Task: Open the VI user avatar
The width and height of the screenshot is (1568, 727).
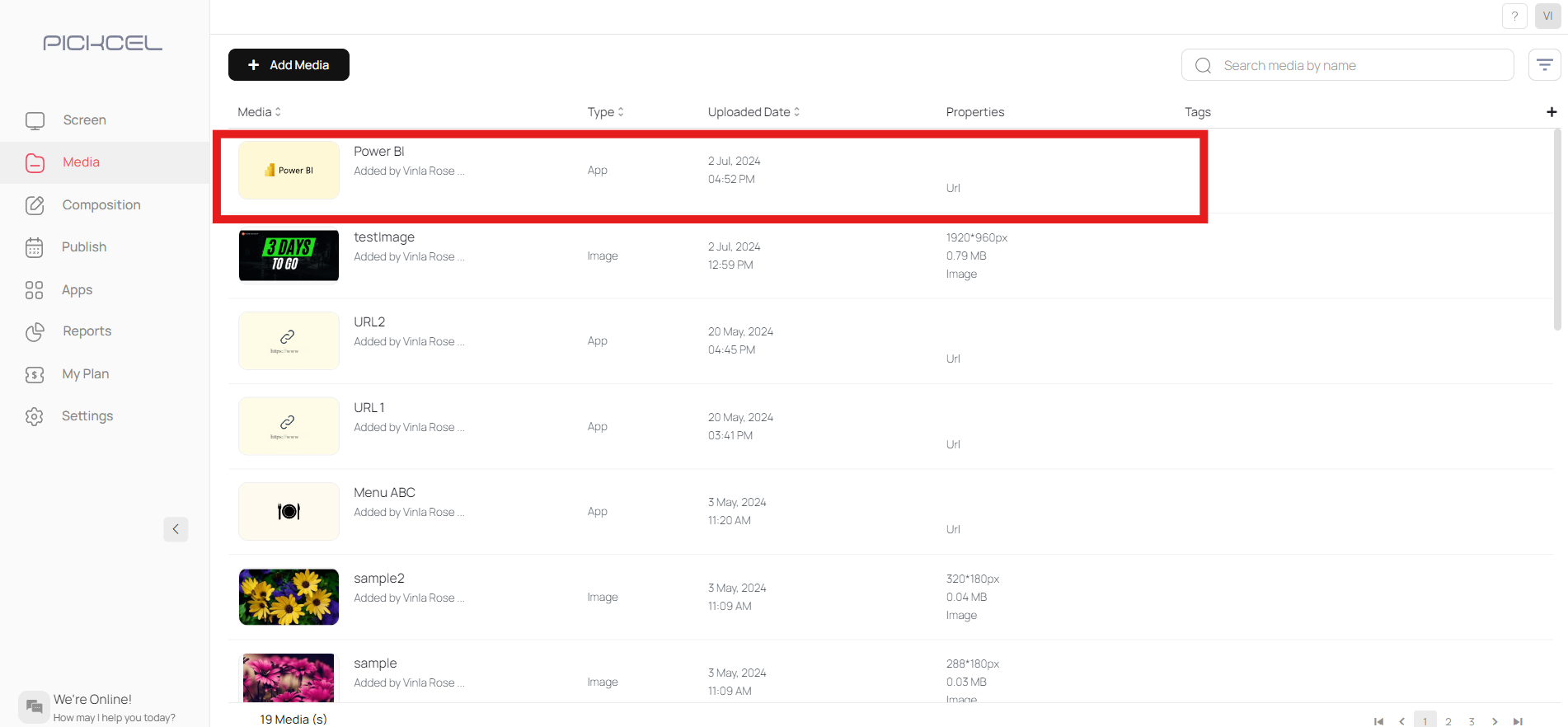Action: (x=1547, y=16)
